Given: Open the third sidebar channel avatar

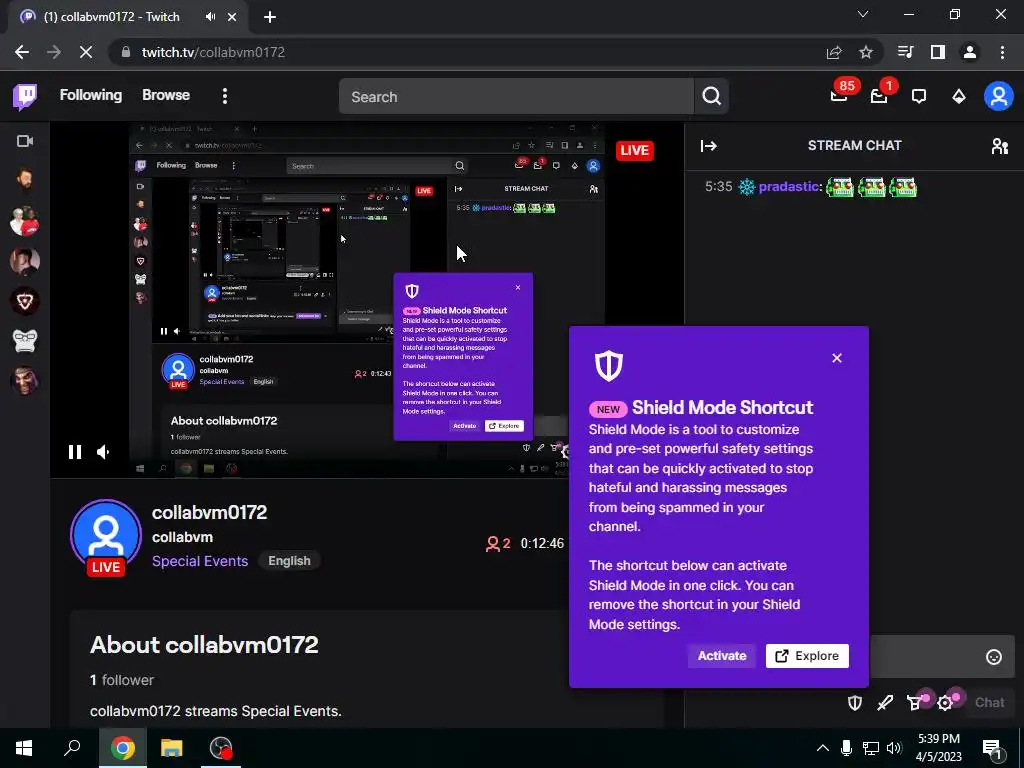Looking at the screenshot, I should [x=25, y=261].
